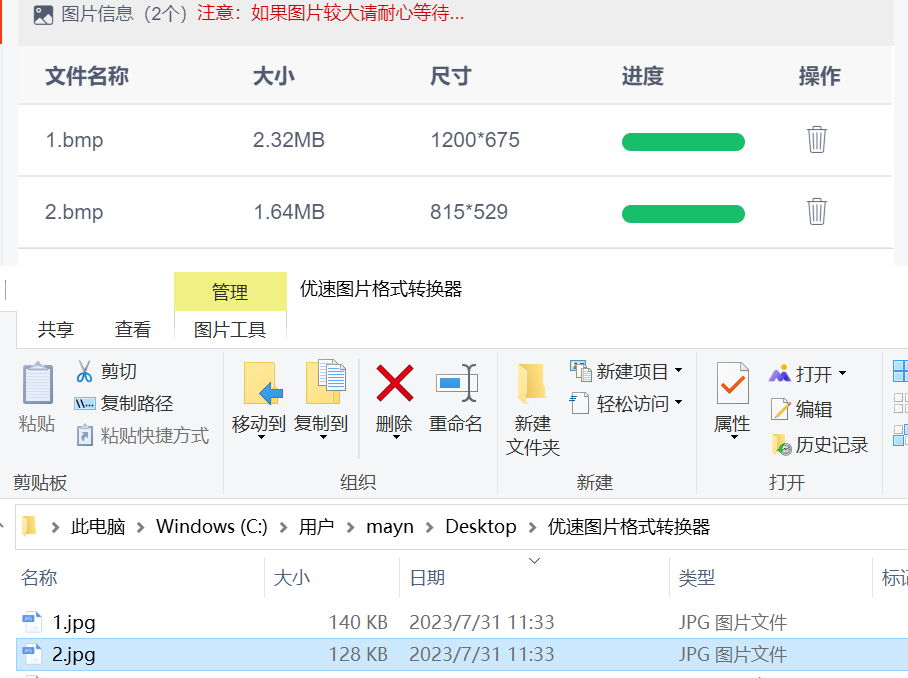Click the red X 删除 icon

pyautogui.click(x=394, y=383)
